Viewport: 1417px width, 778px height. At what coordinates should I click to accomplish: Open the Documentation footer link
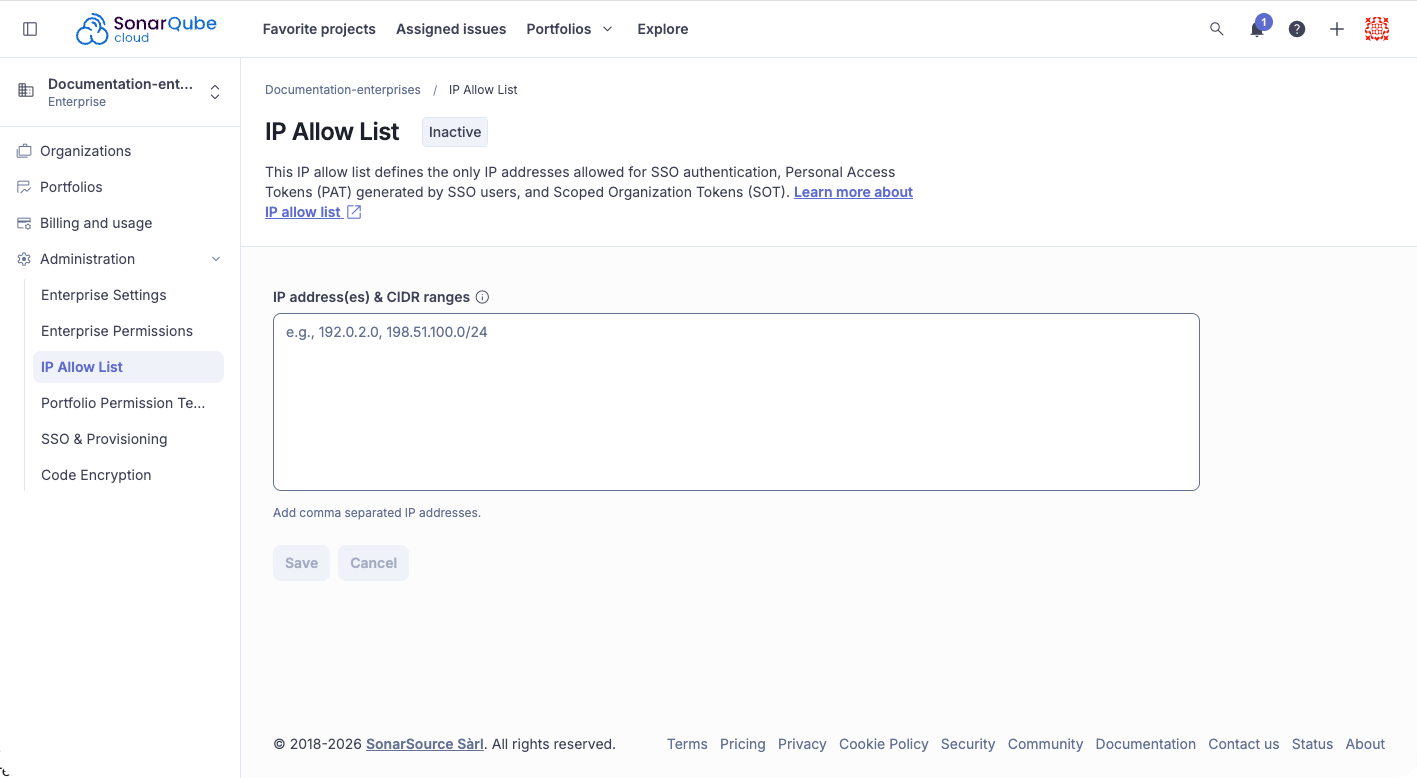pyautogui.click(x=1146, y=744)
